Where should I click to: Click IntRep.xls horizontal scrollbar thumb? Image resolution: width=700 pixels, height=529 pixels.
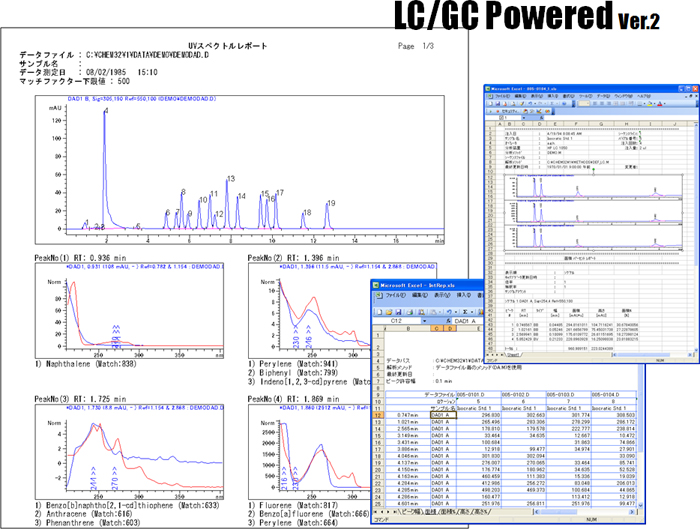coord(559,512)
